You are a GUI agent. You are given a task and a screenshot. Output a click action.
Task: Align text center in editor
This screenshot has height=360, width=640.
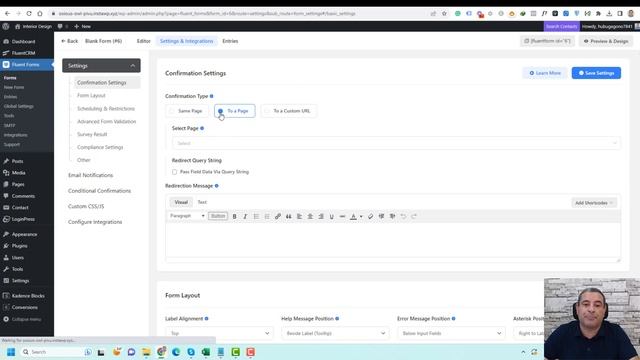click(x=310, y=216)
